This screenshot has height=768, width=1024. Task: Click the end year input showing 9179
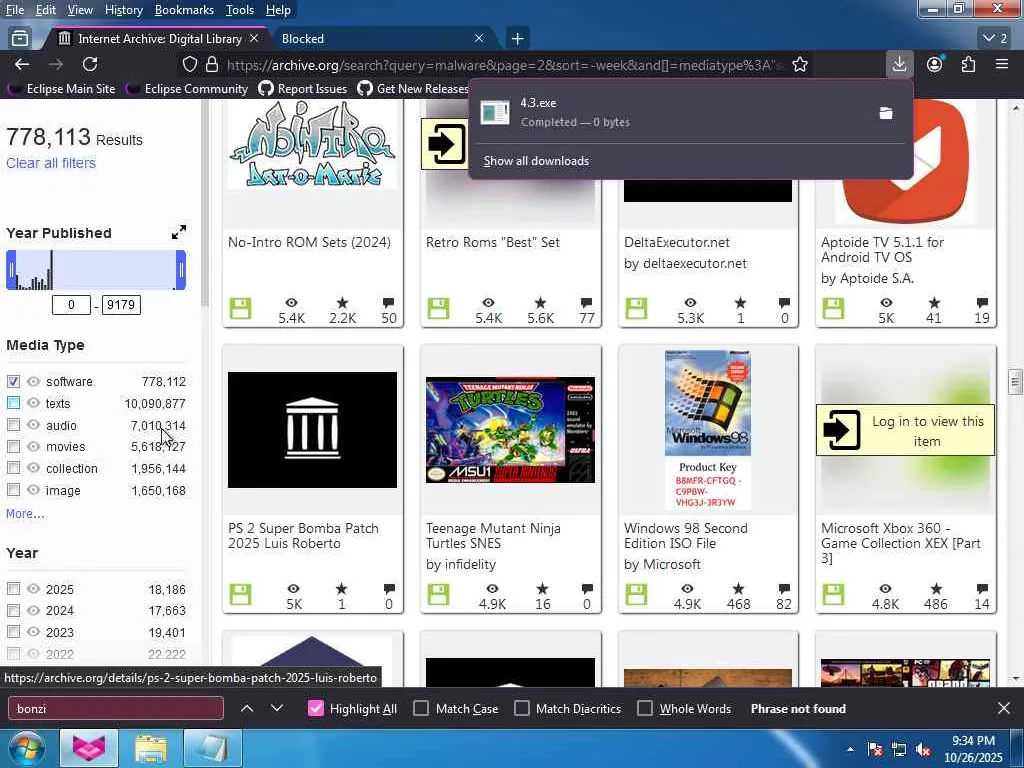coord(121,305)
